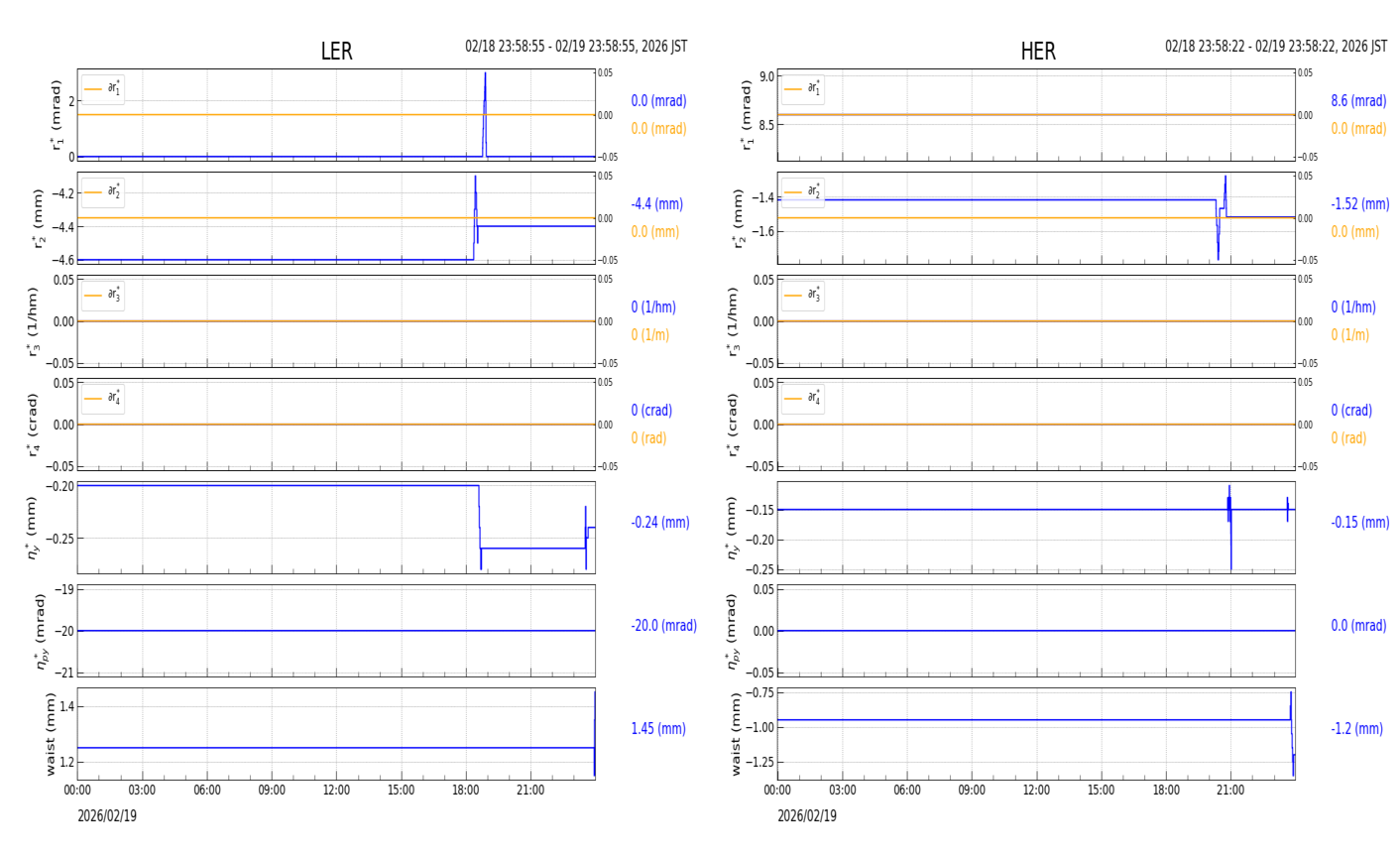The image size is (1400, 857).
Task: Click blue "0.0 (mrad)" beside the LER r1* plot
Action: pyautogui.click(x=658, y=101)
